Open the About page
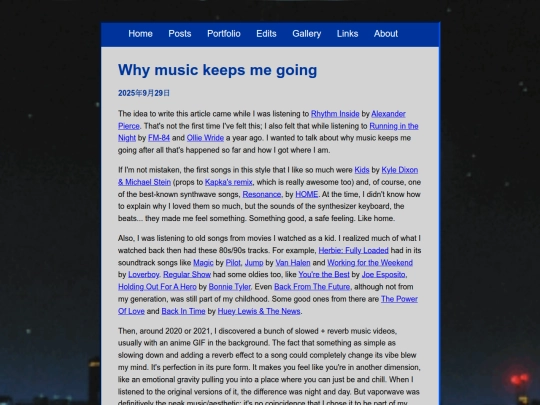Screen dimensions: 540x405 pos(386,34)
